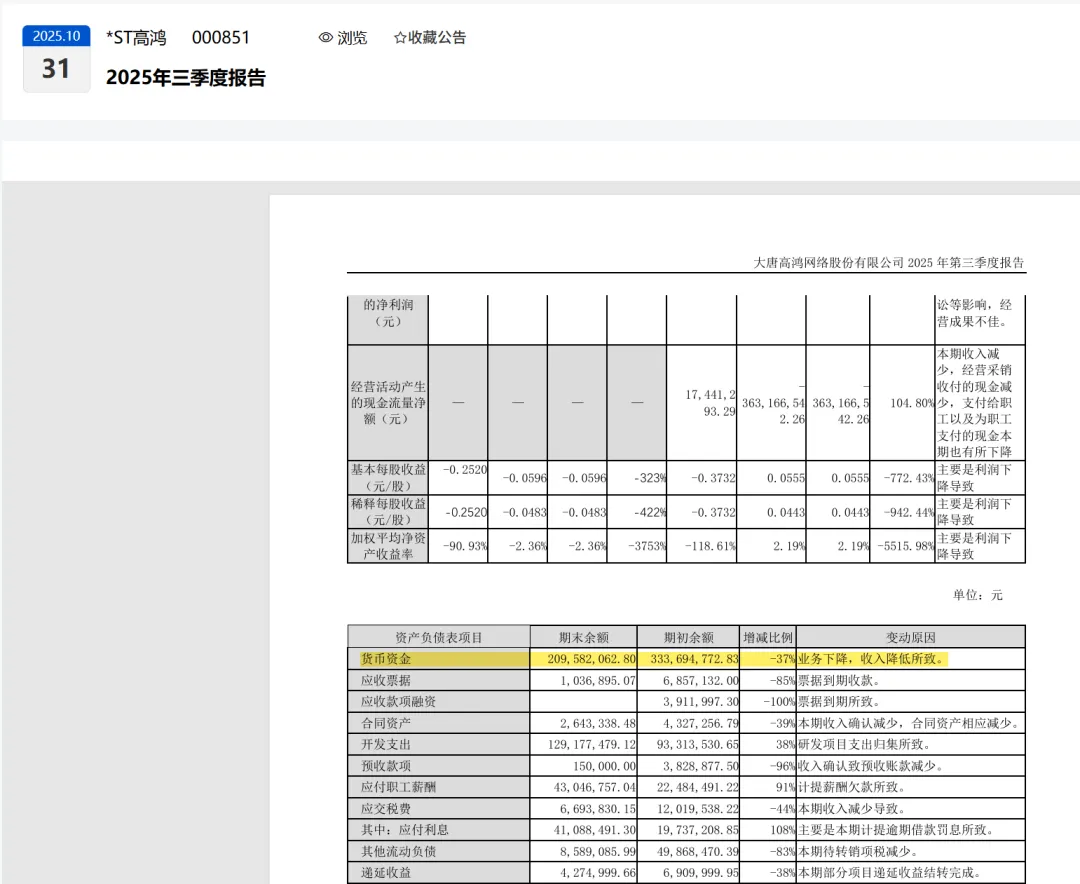Click the 104.80% value
This screenshot has width=1080, height=884.
coord(912,402)
